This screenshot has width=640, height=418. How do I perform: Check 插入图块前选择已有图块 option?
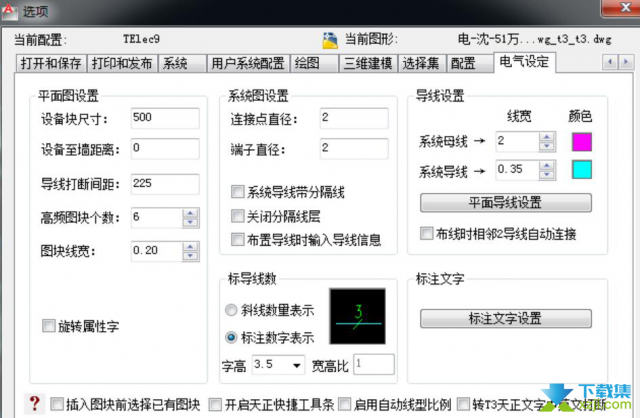pyautogui.click(x=57, y=404)
